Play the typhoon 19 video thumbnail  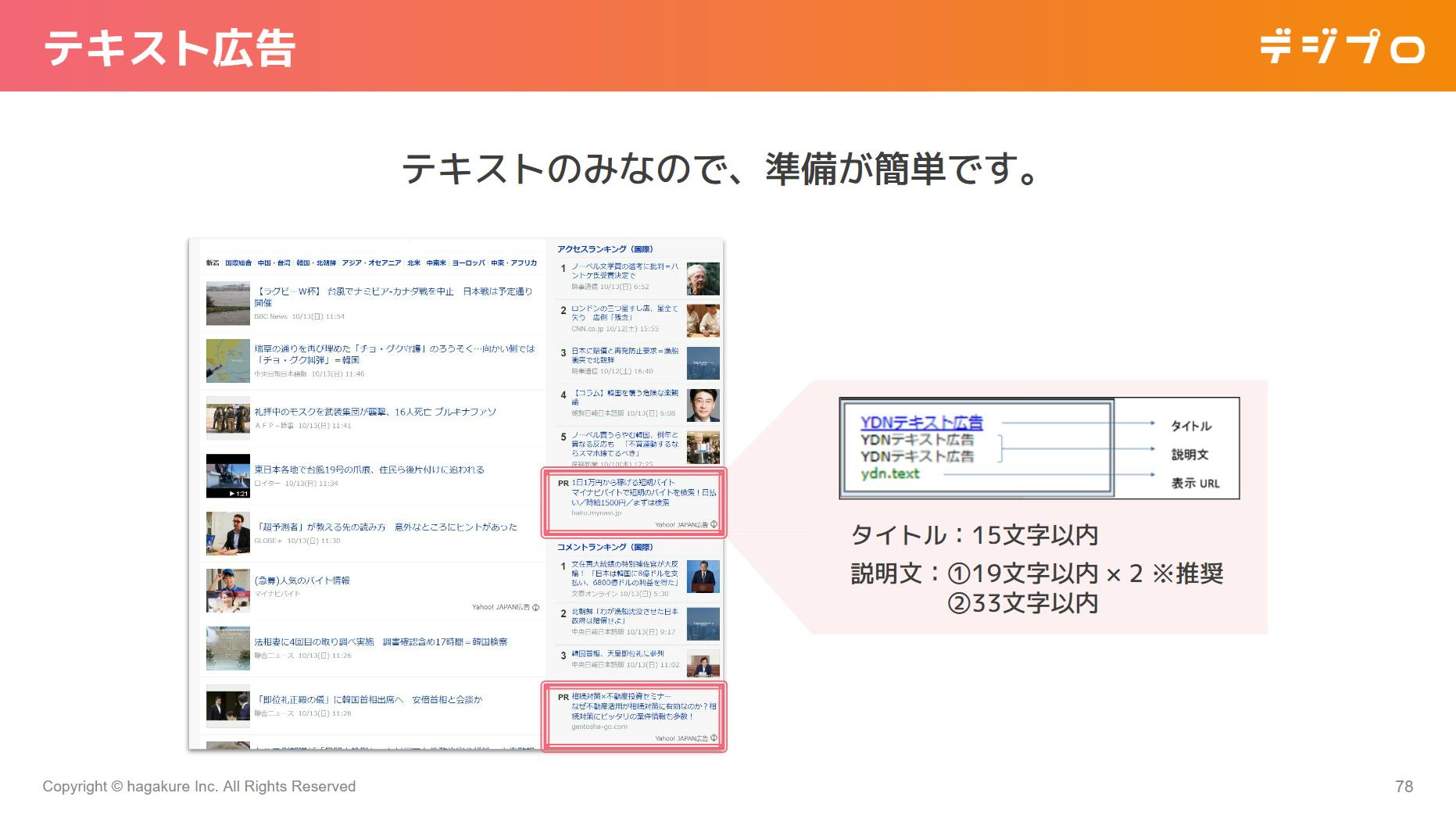[227, 476]
